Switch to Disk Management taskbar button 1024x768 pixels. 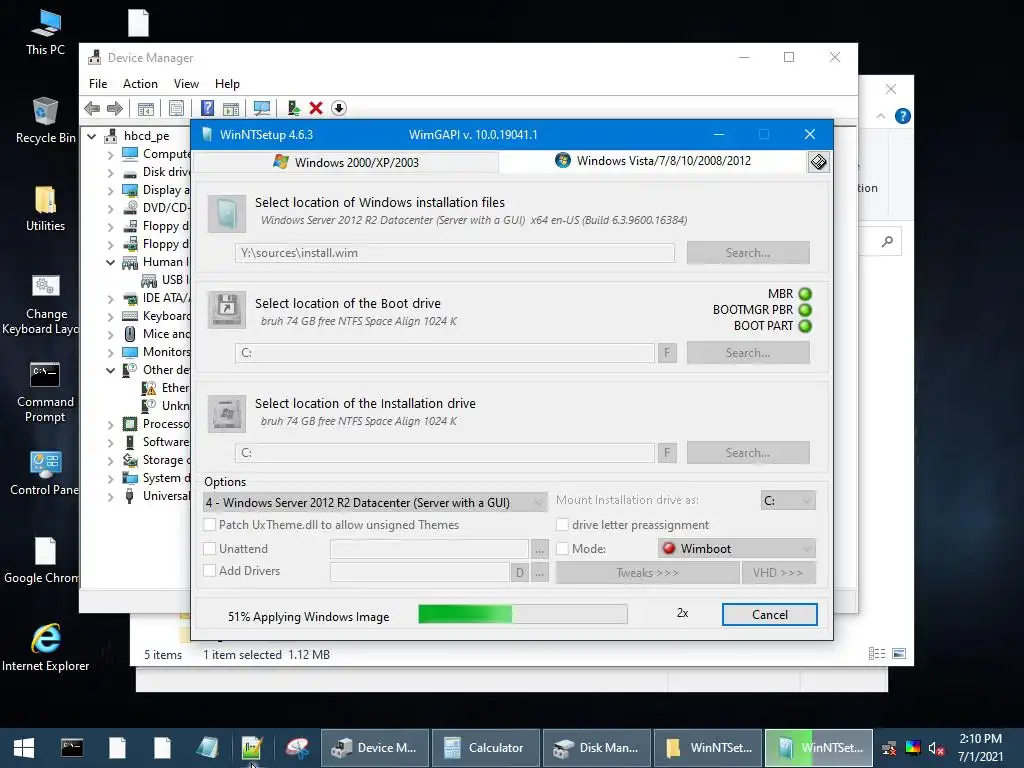(x=597, y=748)
